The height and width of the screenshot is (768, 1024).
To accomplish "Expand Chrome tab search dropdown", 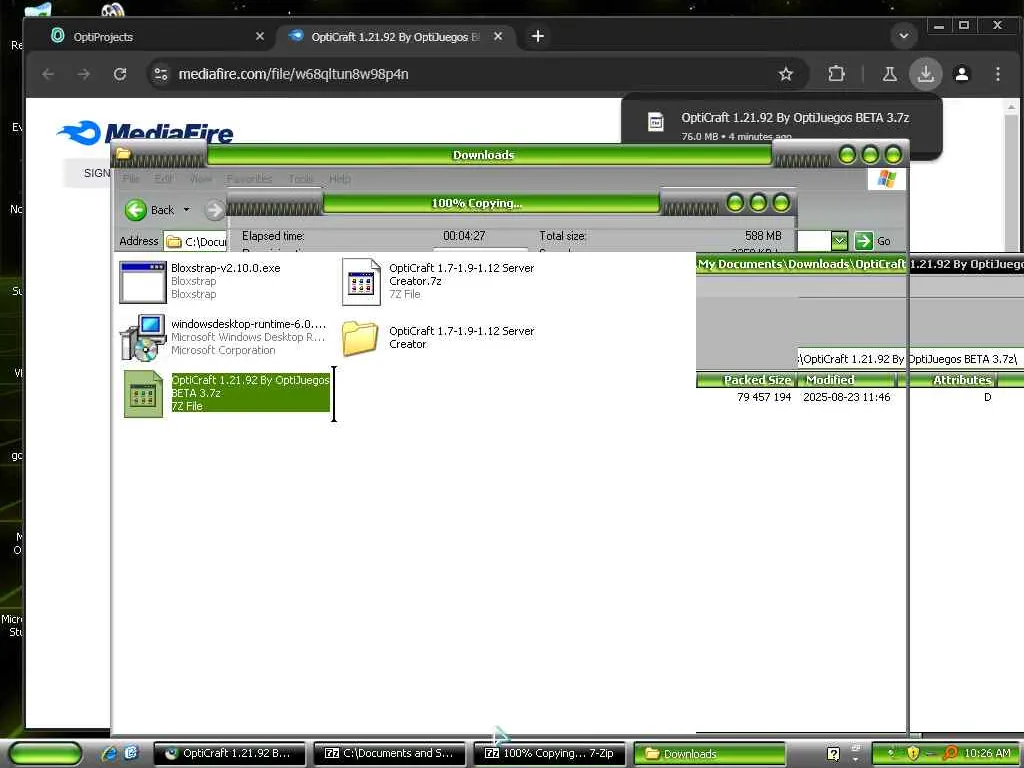I will tap(904, 36).
